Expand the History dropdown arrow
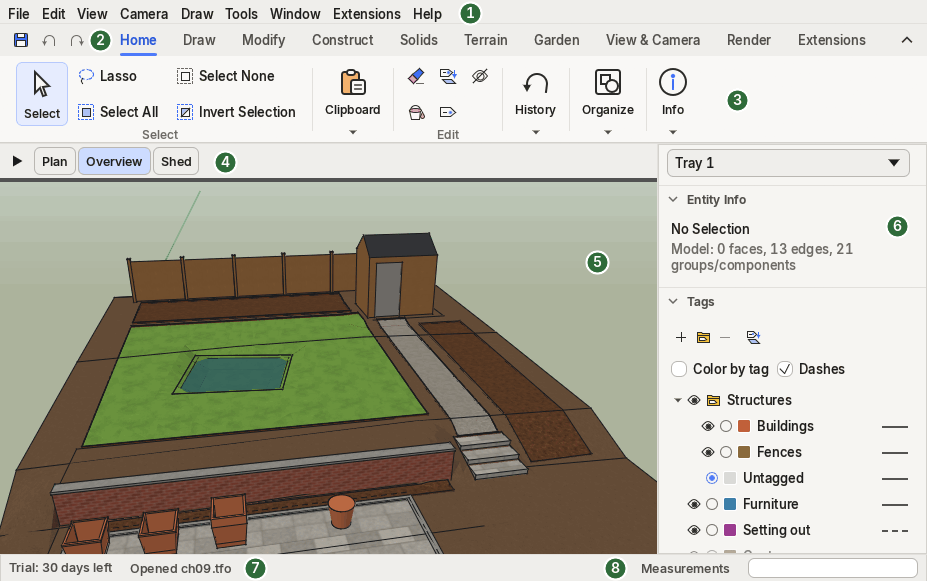 tap(536, 132)
